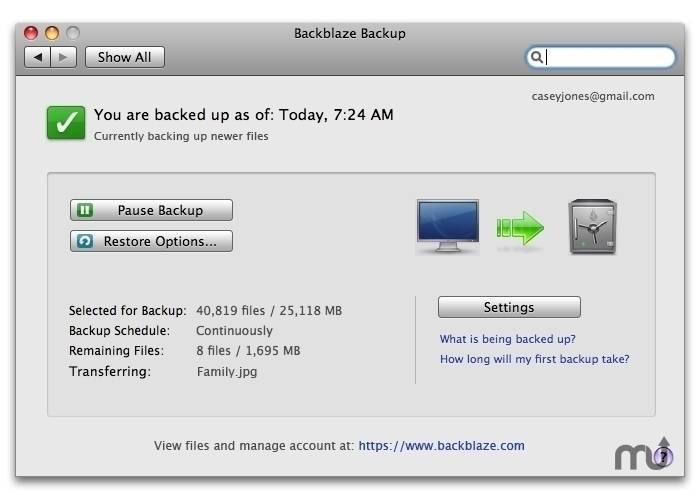The height and width of the screenshot is (500, 700).
Task: Visit the https://www.backblaze.com link
Action: 442,446
